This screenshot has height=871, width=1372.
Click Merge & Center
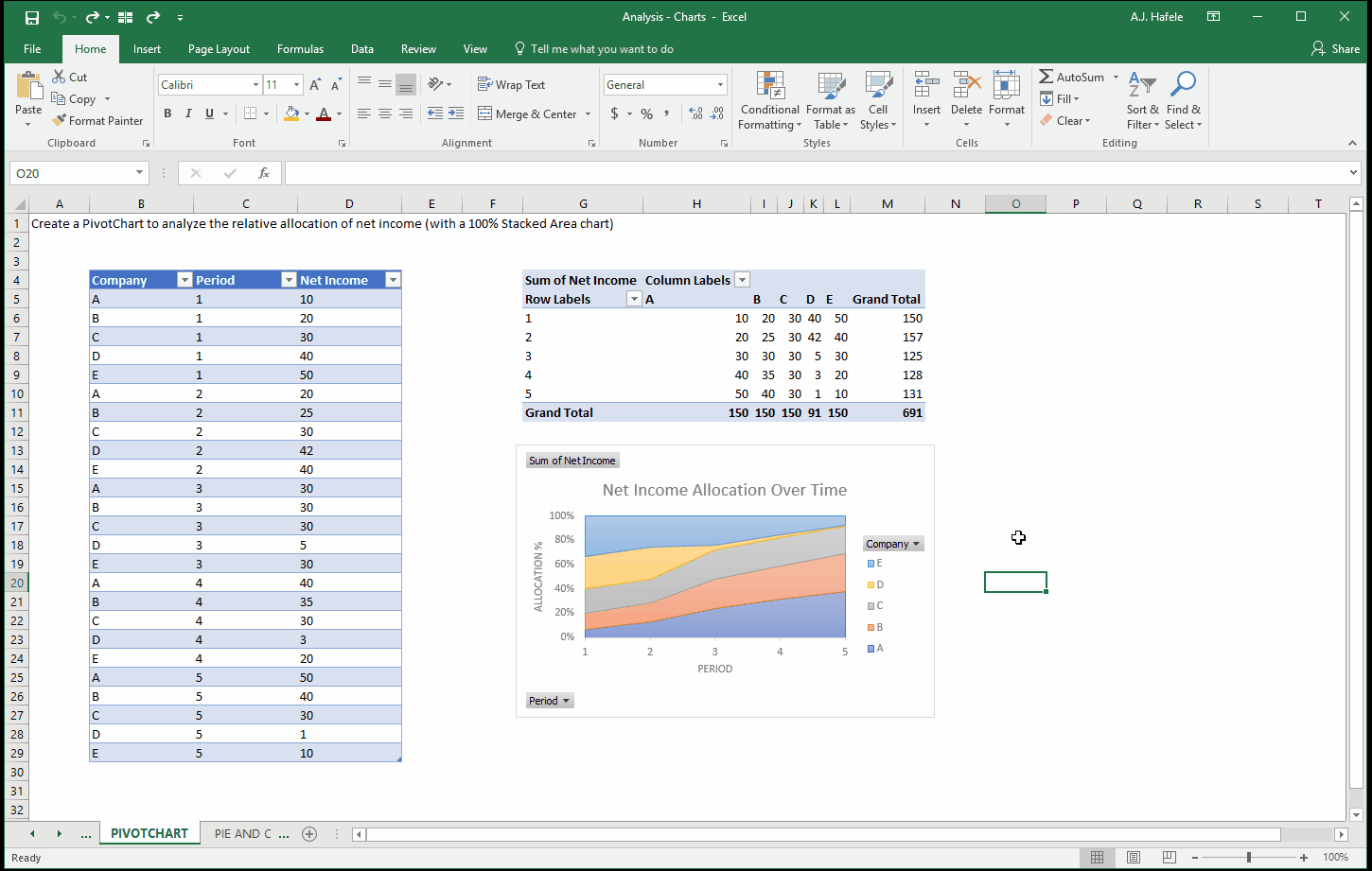pyautogui.click(x=527, y=113)
